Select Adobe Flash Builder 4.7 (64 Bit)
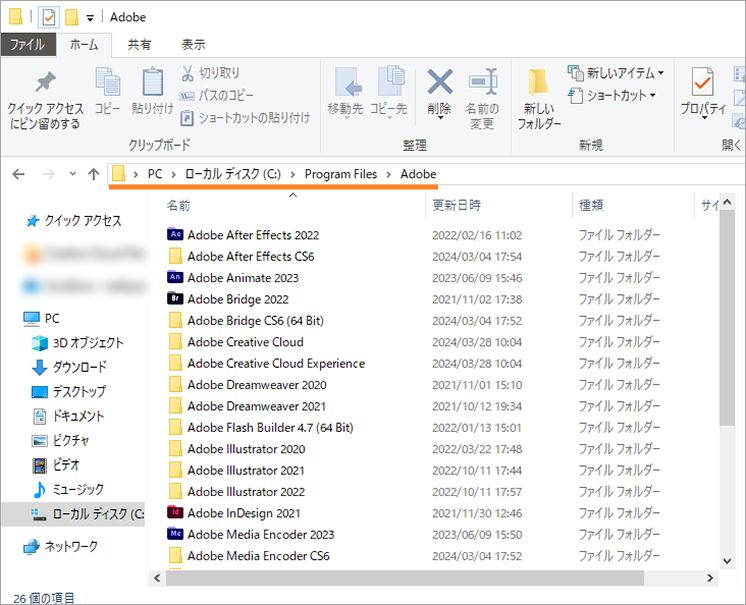Screen dimensions: 746x605 coord(260,428)
